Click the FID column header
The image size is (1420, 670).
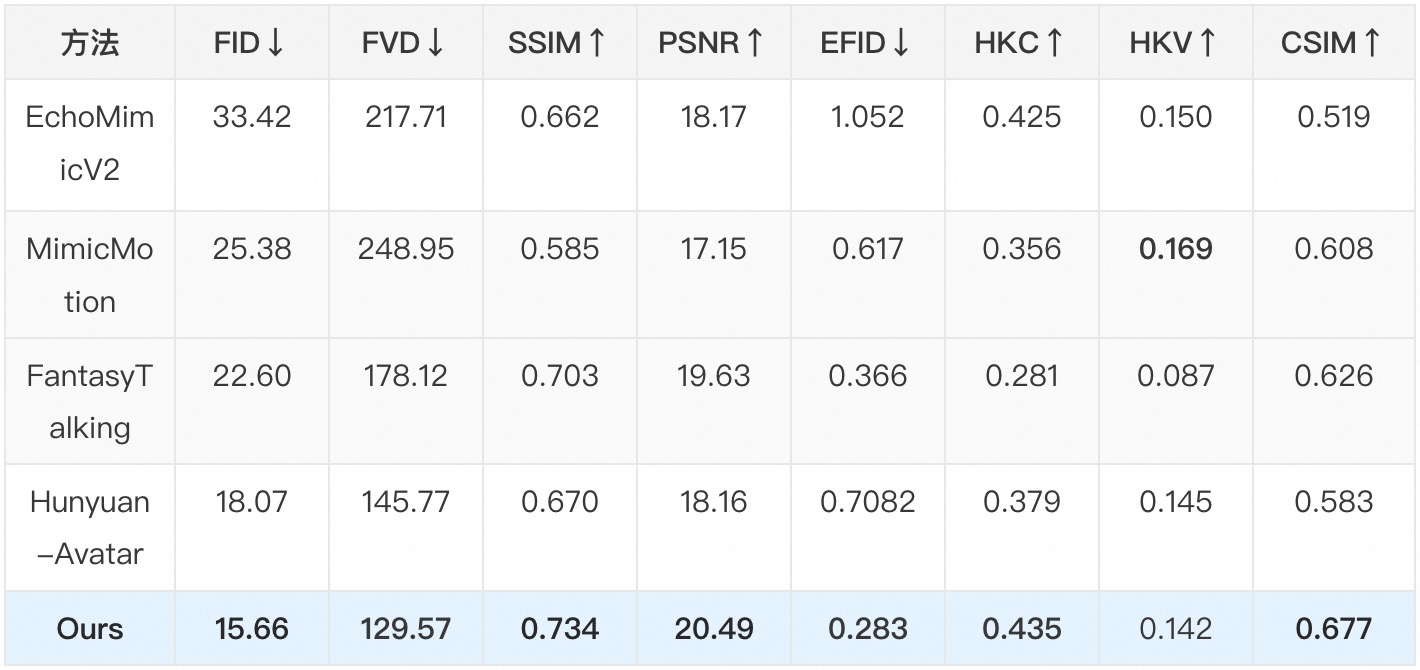[250, 44]
